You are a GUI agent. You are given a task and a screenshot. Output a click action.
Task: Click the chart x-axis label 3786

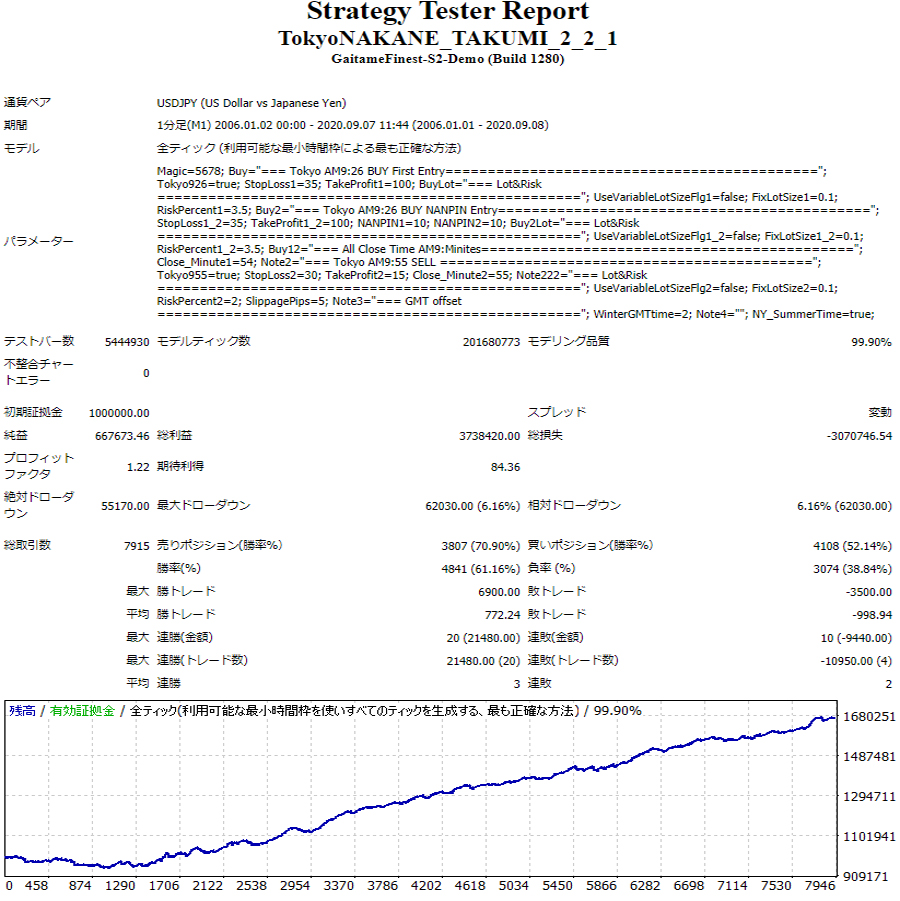coord(382,885)
